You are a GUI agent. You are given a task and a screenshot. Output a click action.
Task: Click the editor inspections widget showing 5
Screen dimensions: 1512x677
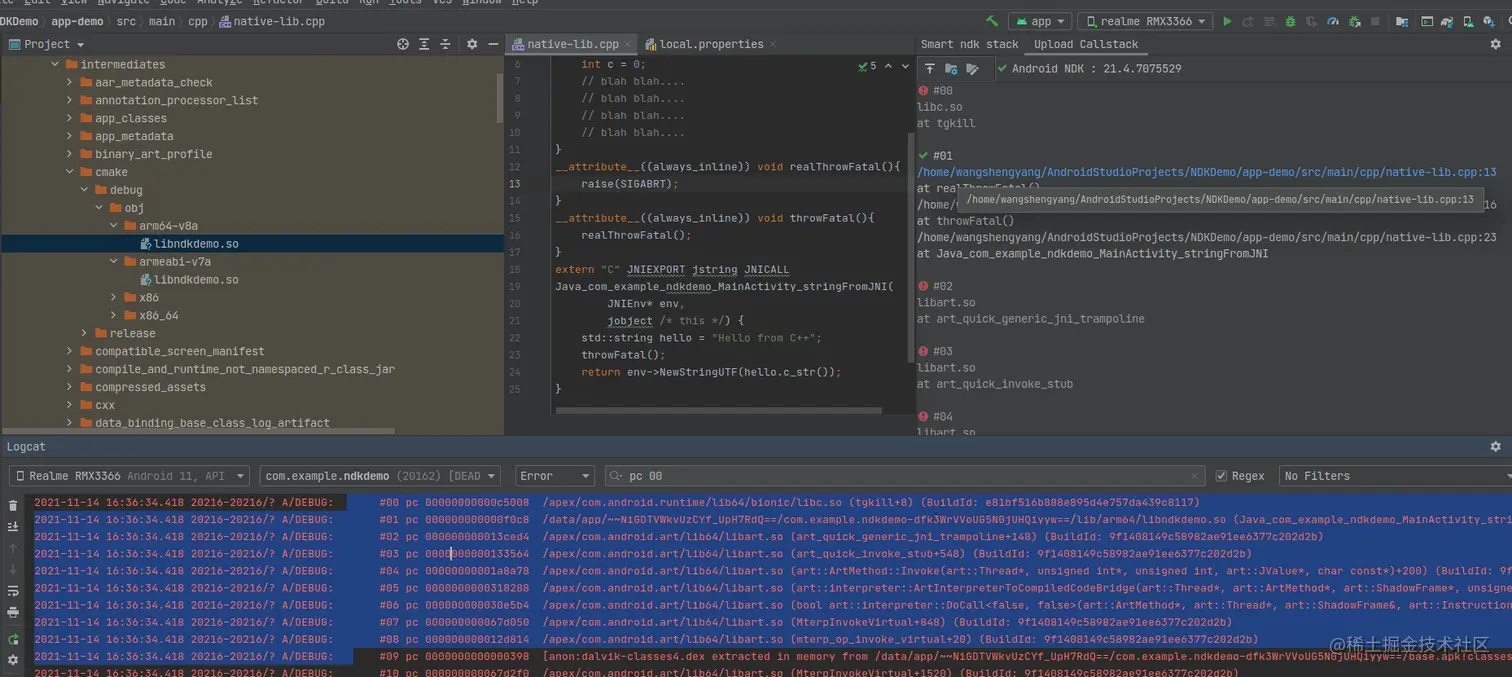click(868, 66)
